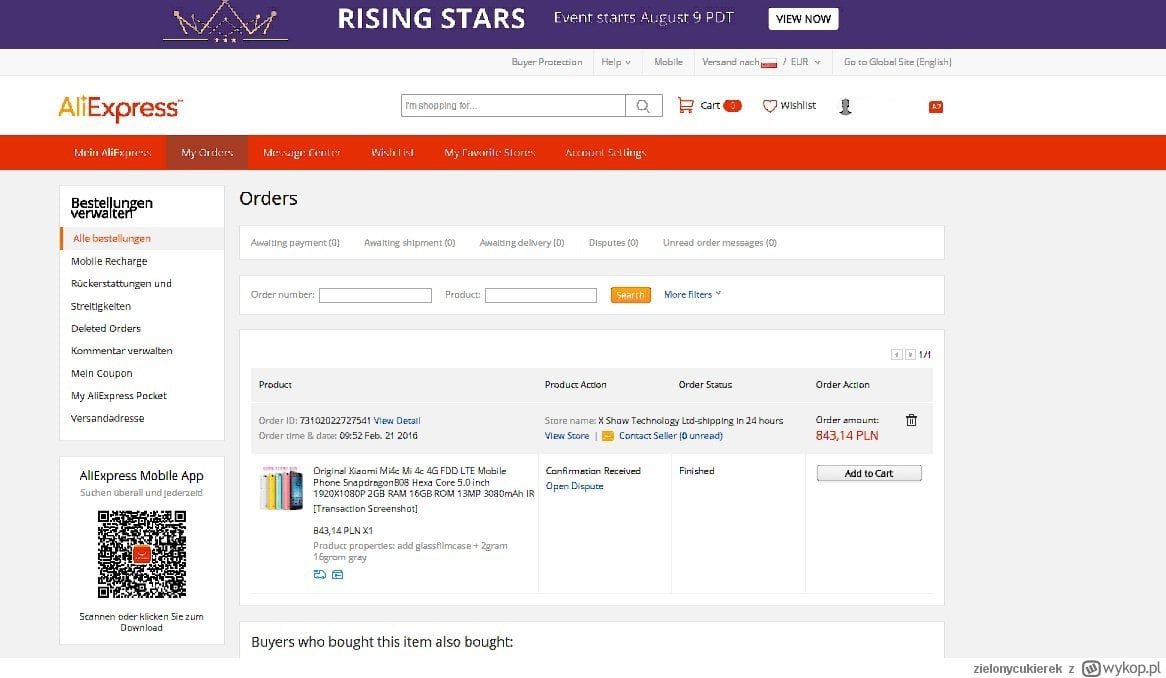Open the View Store link
Screen dimensions: 1166x678
pos(567,436)
